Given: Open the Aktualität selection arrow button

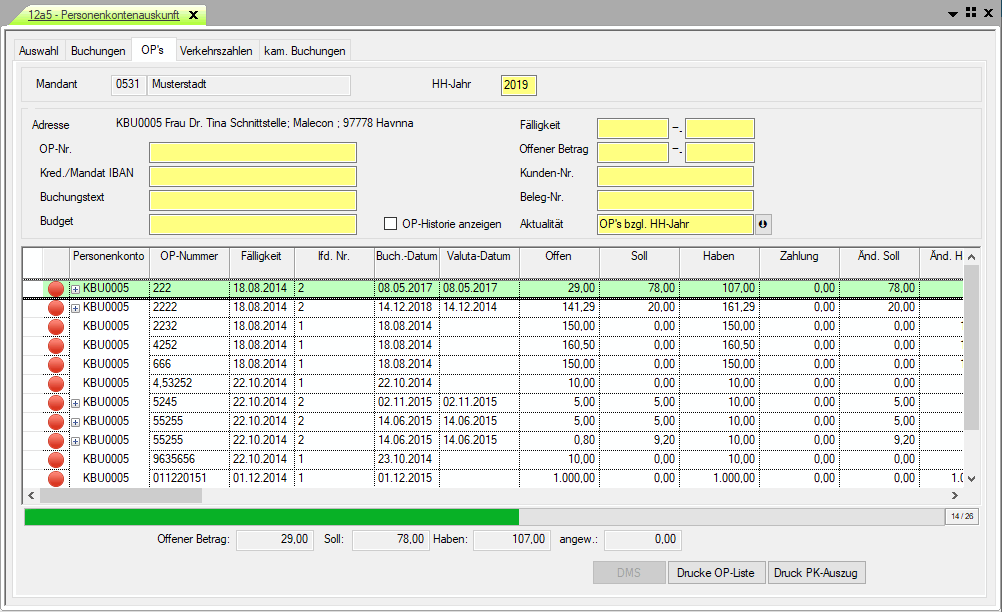Looking at the screenshot, I should (764, 225).
